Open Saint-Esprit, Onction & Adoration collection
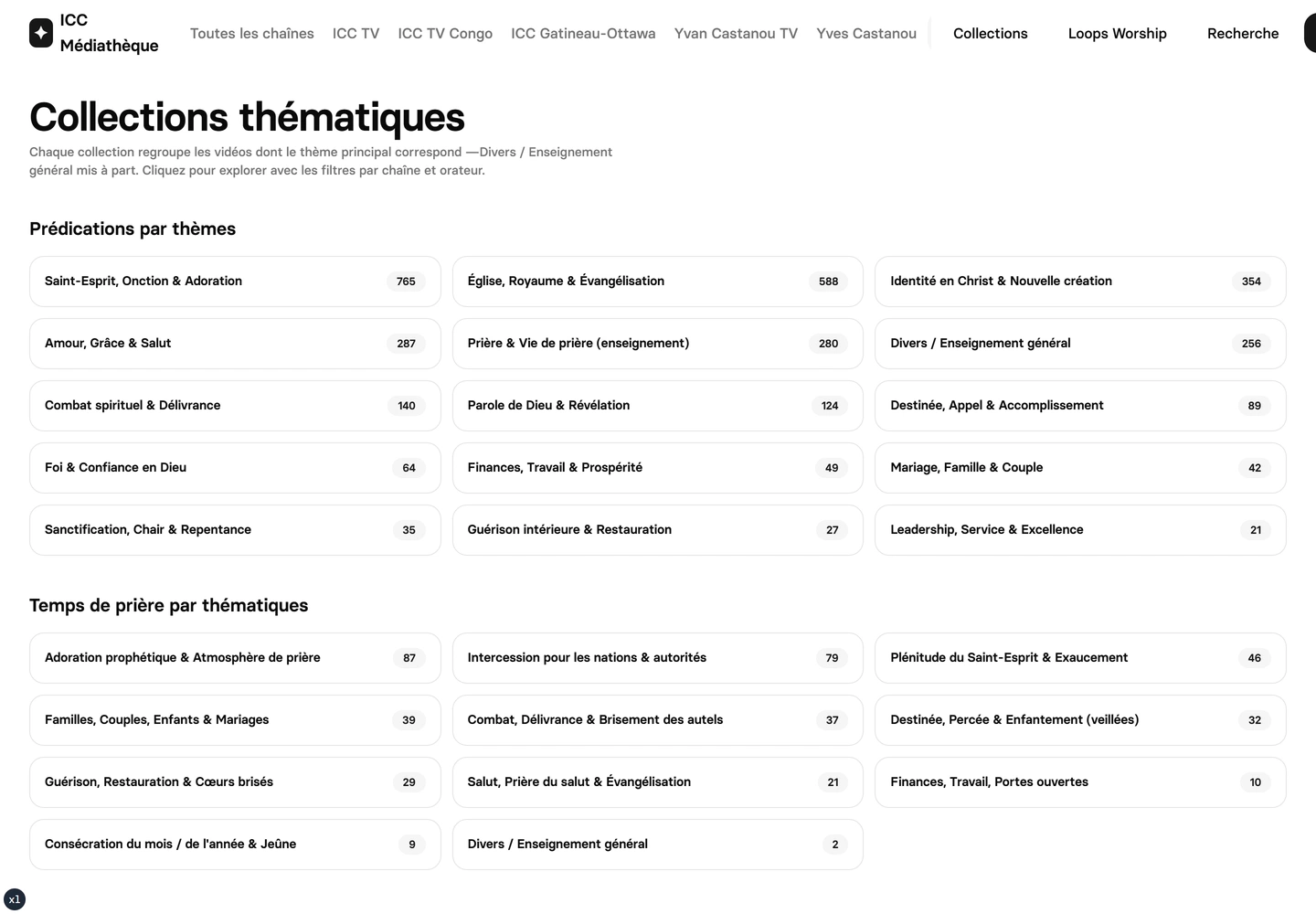 (235, 282)
